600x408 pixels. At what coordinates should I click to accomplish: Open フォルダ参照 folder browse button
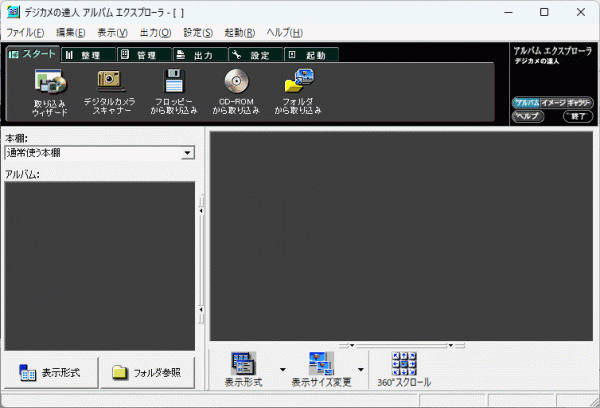coord(148,372)
